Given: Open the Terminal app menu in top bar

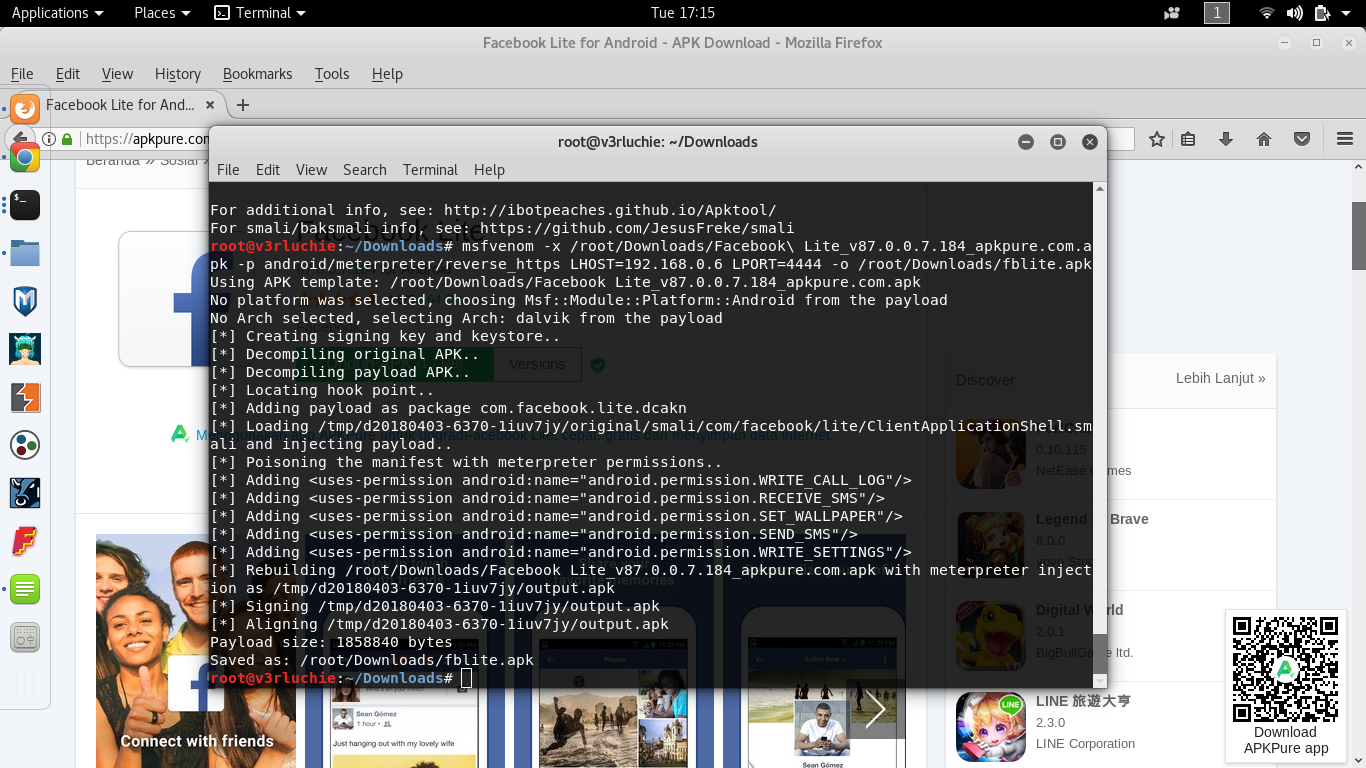Looking at the screenshot, I should tap(261, 13).
